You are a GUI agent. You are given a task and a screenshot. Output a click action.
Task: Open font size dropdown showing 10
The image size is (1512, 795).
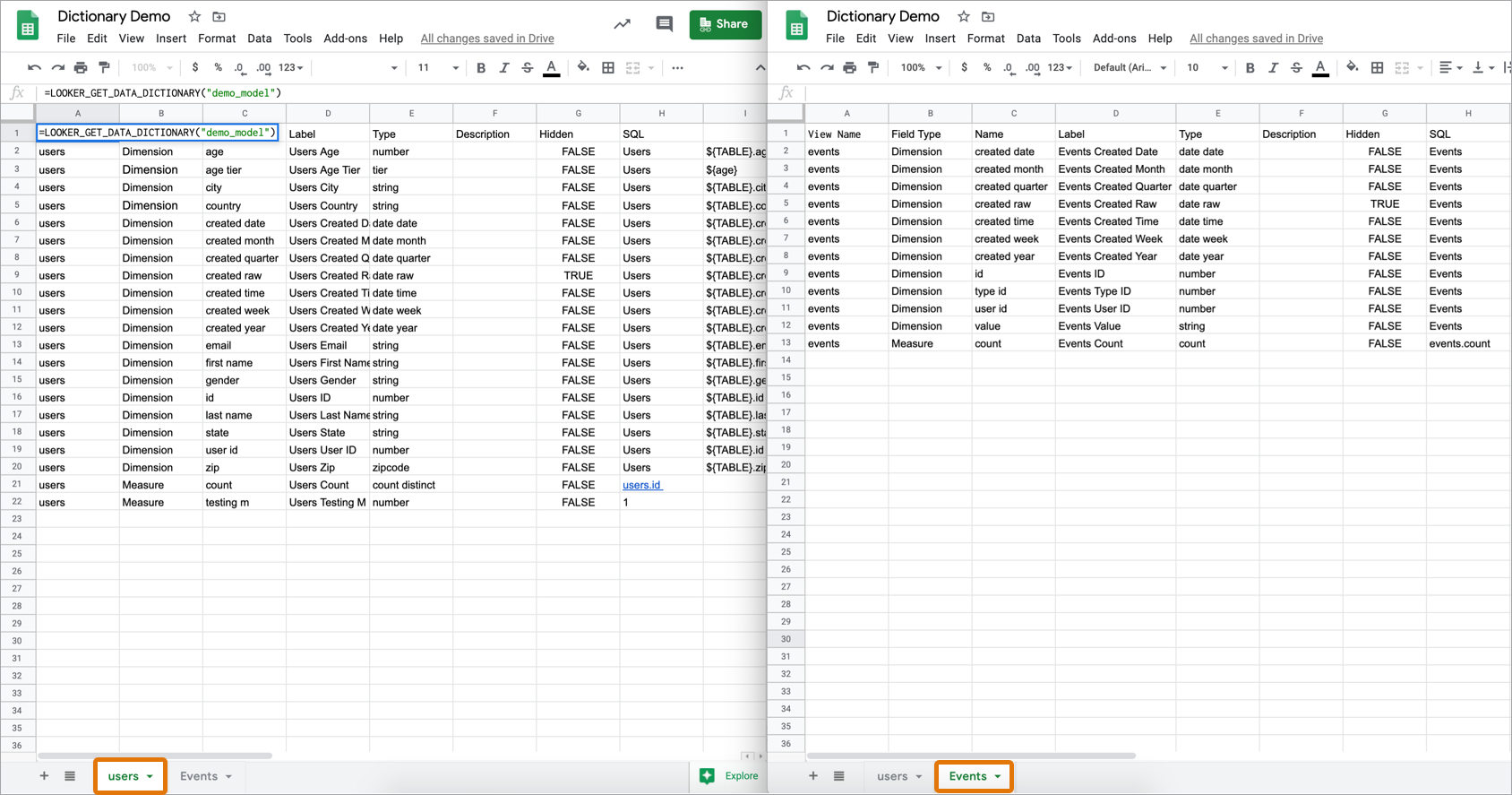(x=1207, y=67)
